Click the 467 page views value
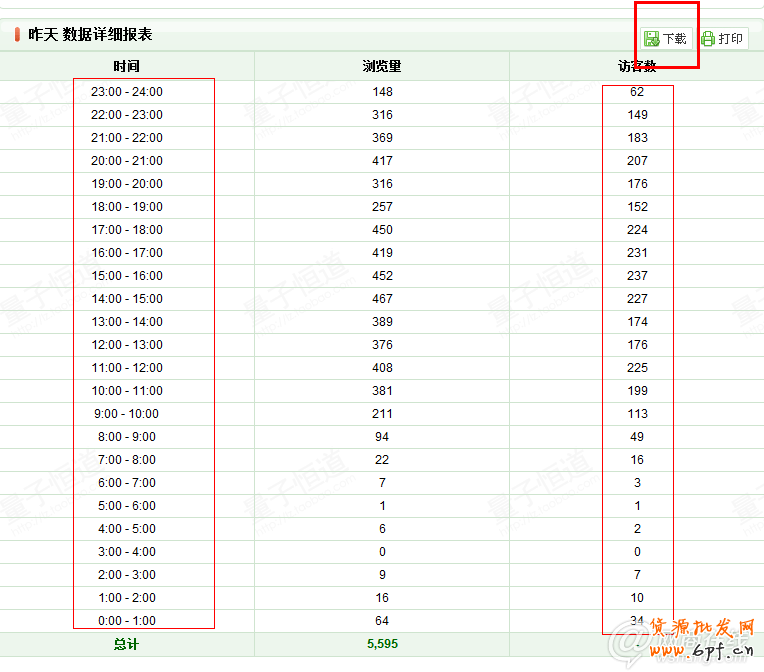 click(382, 299)
